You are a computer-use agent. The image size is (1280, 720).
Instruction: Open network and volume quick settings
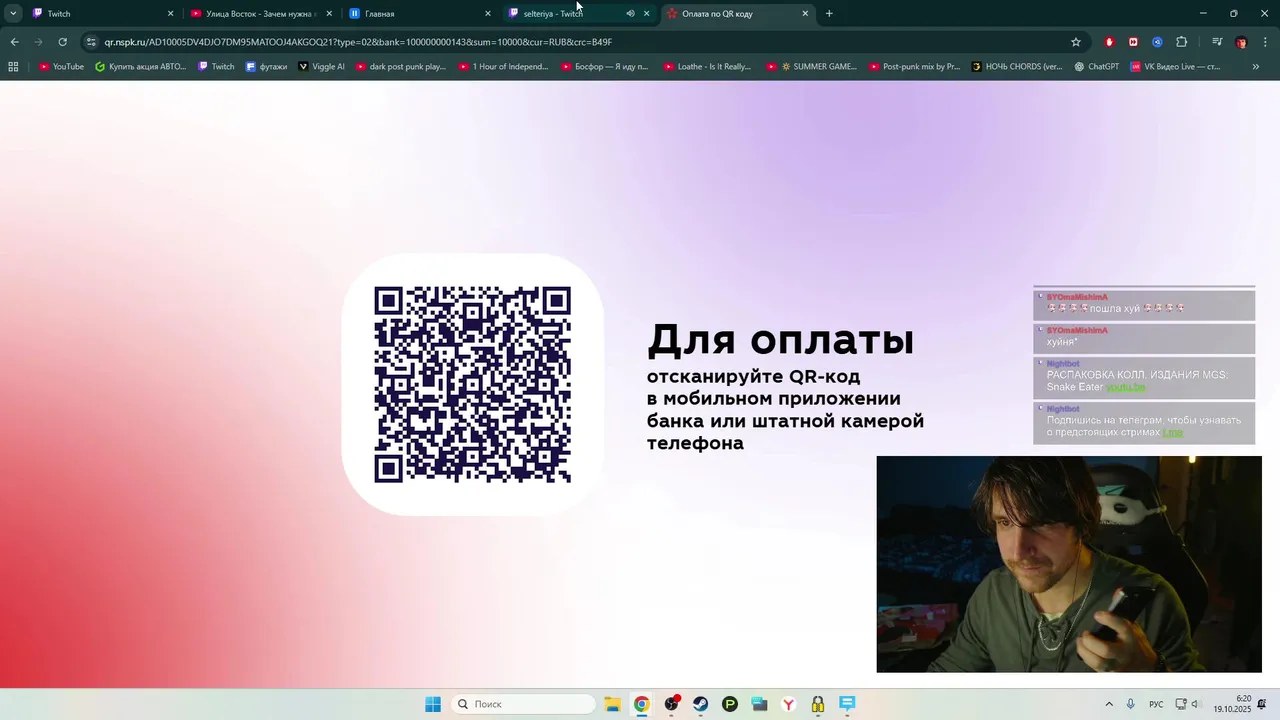coord(1187,704)
